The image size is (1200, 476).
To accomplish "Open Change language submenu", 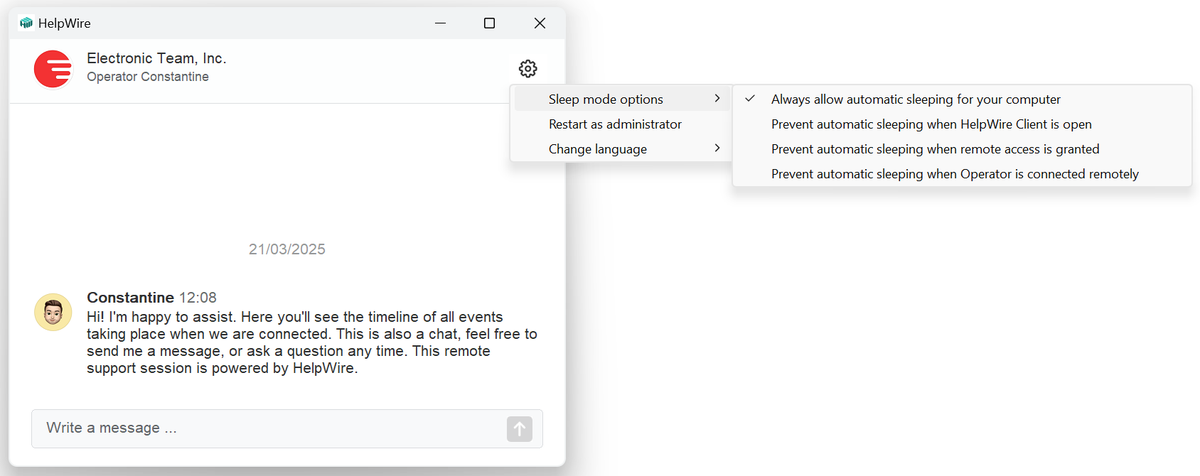I will pos(620,149).
